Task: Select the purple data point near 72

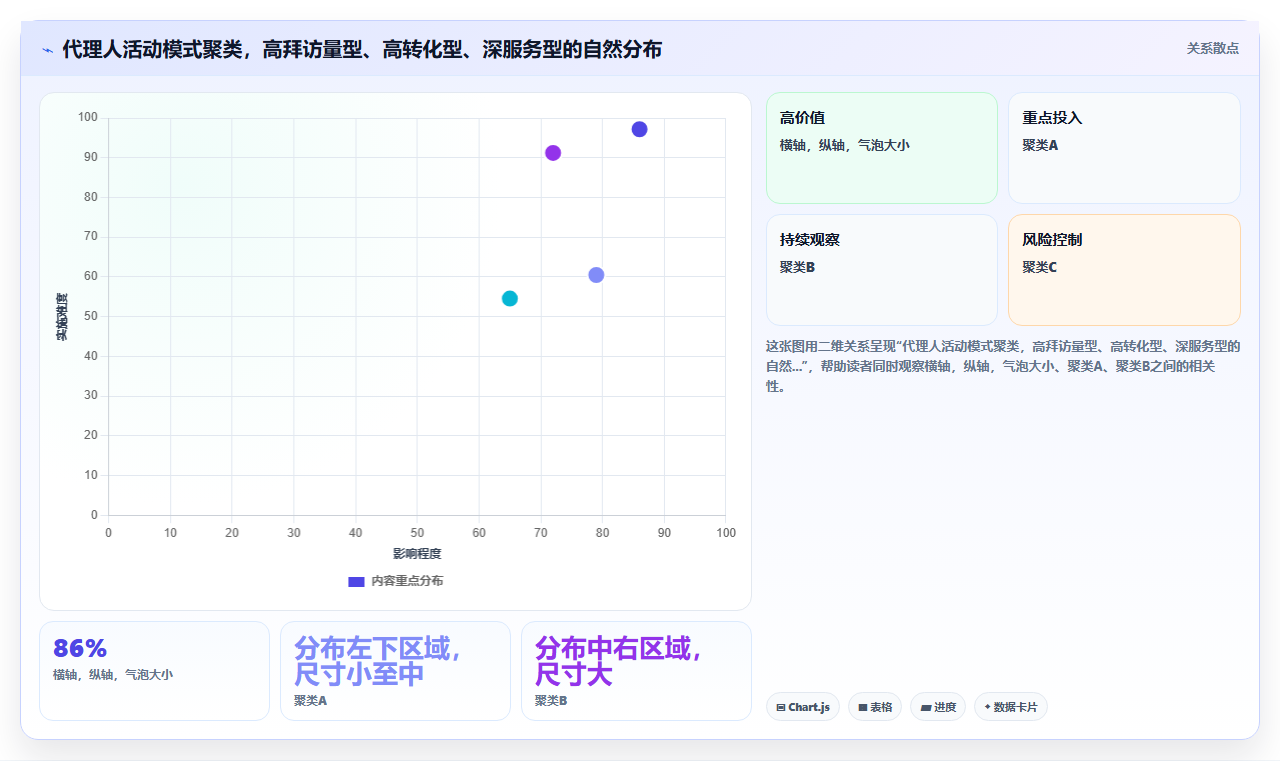Action: 553,153
